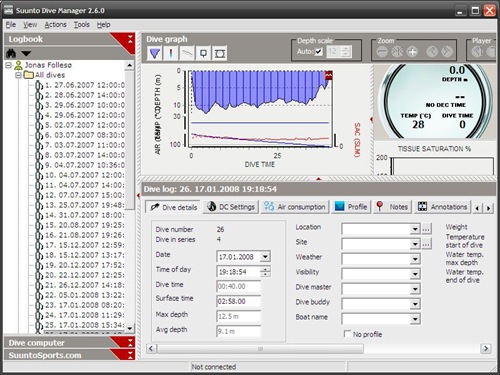Open the Weather dropdown
This screenshot has height=375, width=500.
[x=415, y=259]
